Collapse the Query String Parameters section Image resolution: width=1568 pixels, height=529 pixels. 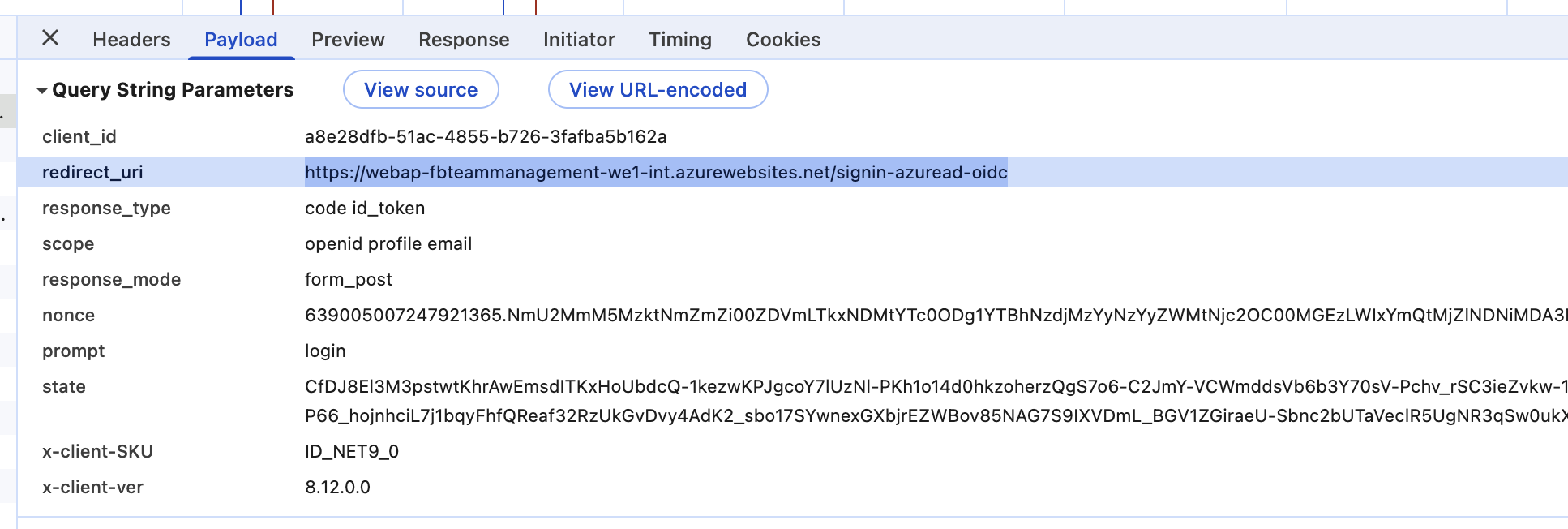point(42,90)
